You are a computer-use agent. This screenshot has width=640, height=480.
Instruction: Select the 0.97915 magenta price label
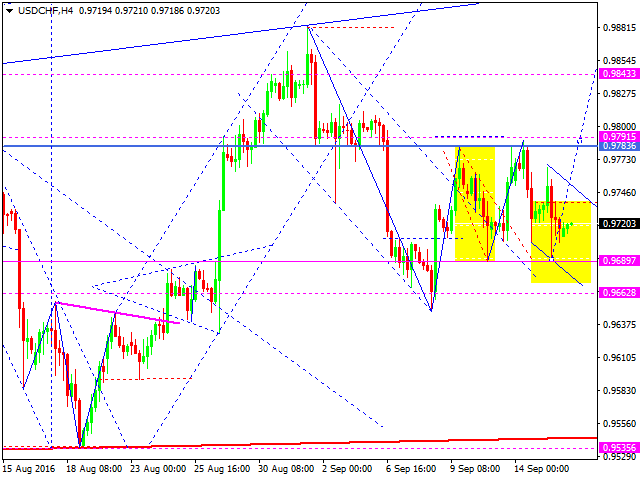(x=619, y=136)
